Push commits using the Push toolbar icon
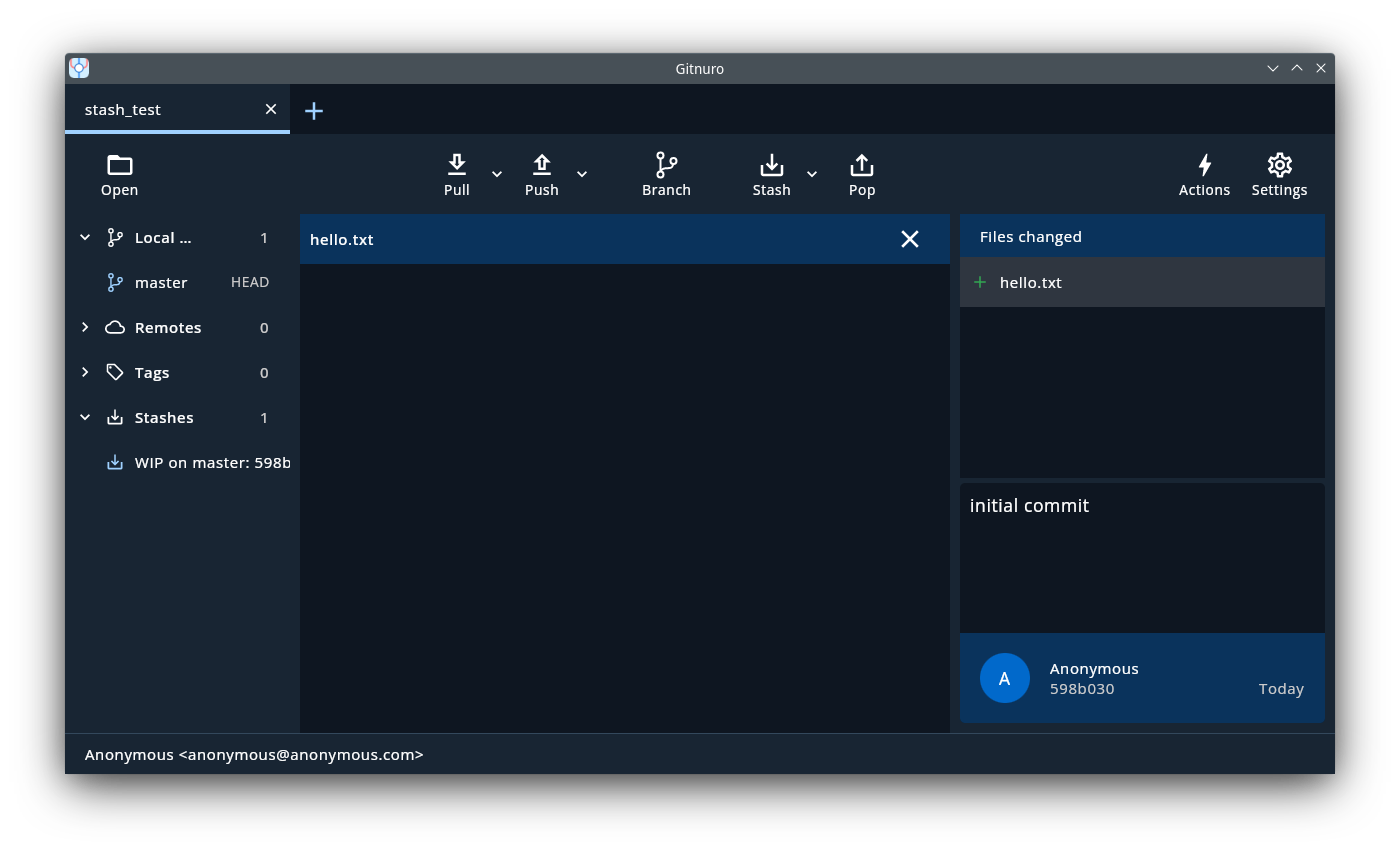Viewport: 1400px width, 851px height. pos(541,174)
